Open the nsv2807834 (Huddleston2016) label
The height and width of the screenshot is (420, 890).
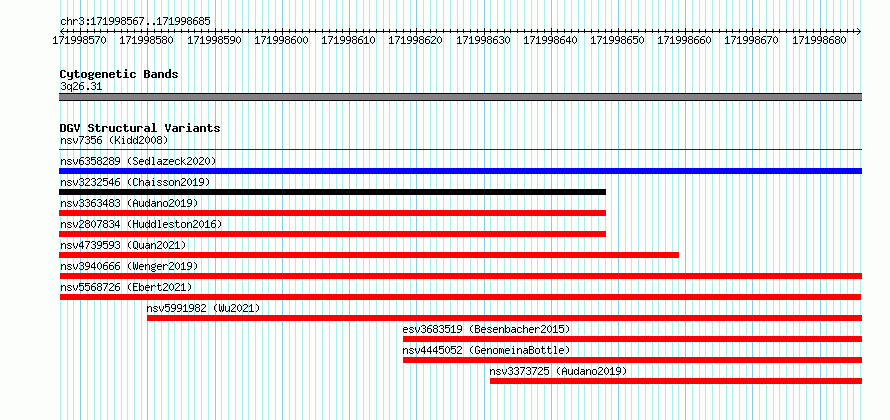pyautogui.click(x=141, y=224)
